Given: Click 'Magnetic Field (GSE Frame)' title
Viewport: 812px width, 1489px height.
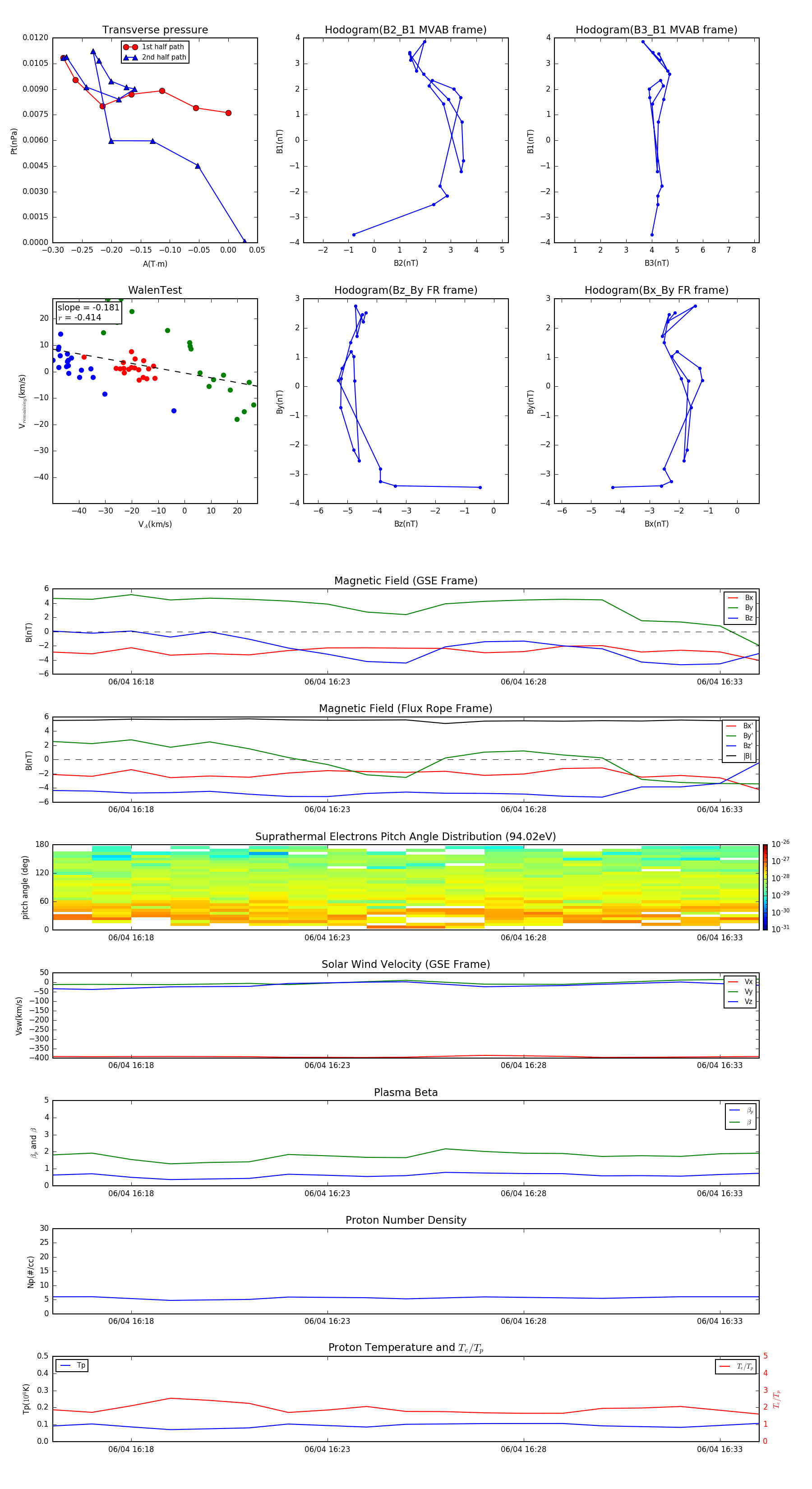Looking at the screenshot, I should (x=406, y=581).
